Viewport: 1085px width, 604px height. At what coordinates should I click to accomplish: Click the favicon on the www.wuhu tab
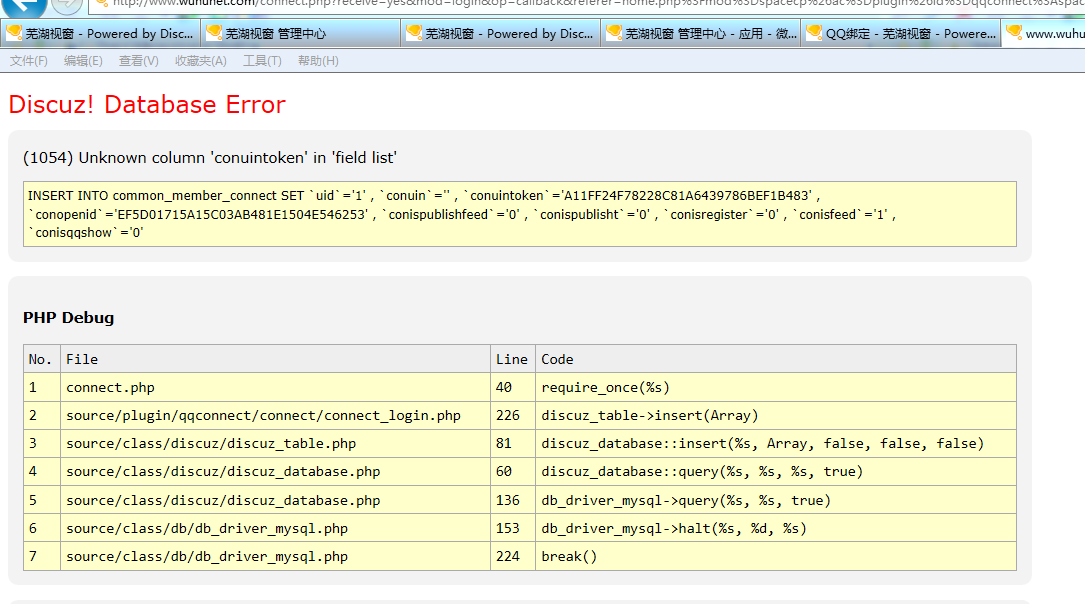pos(1013,33)
